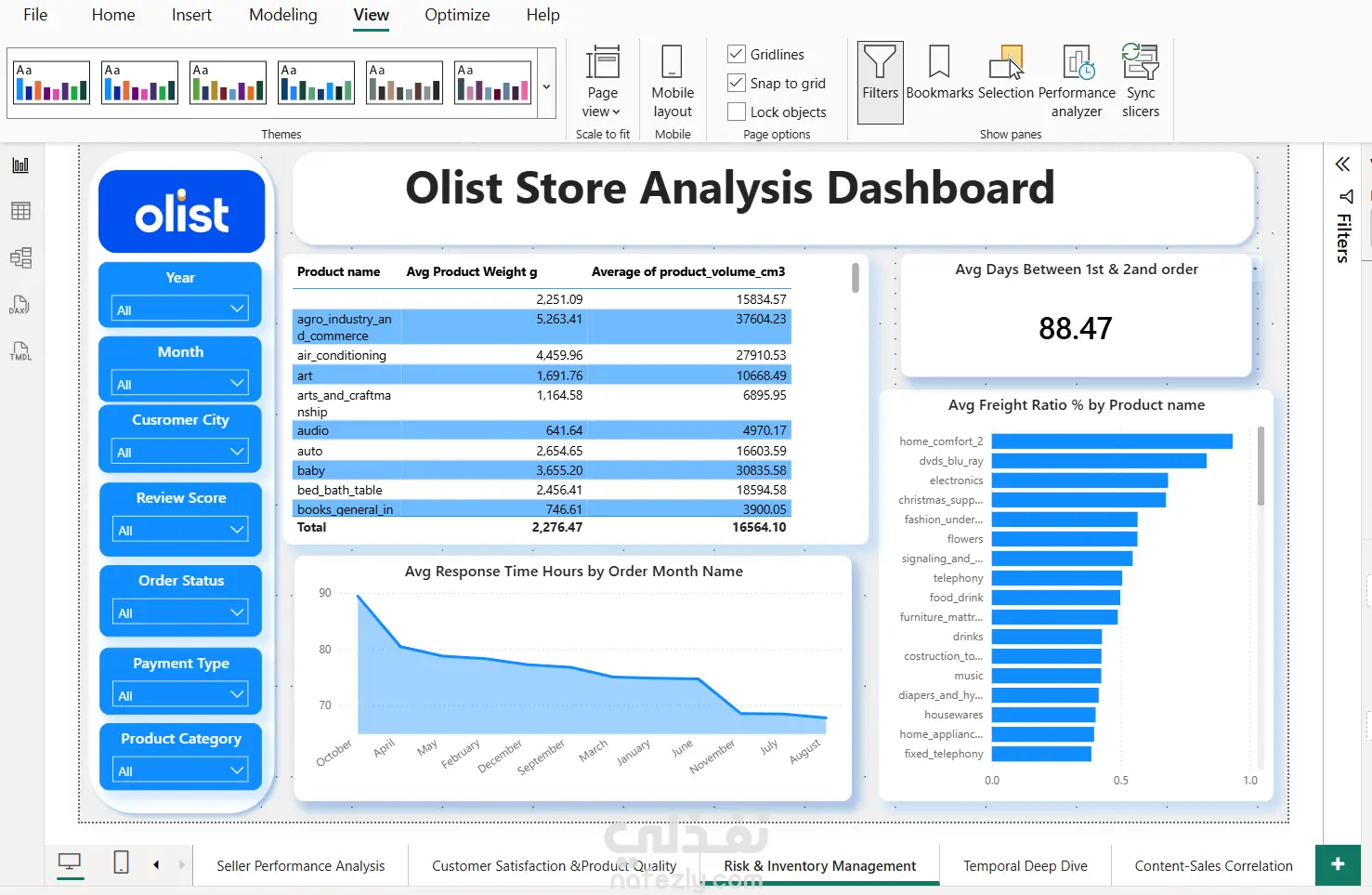Click the Olist logo image
Image resolution: width=1372 pixels, height=895 pixels.
pos(182,212)
